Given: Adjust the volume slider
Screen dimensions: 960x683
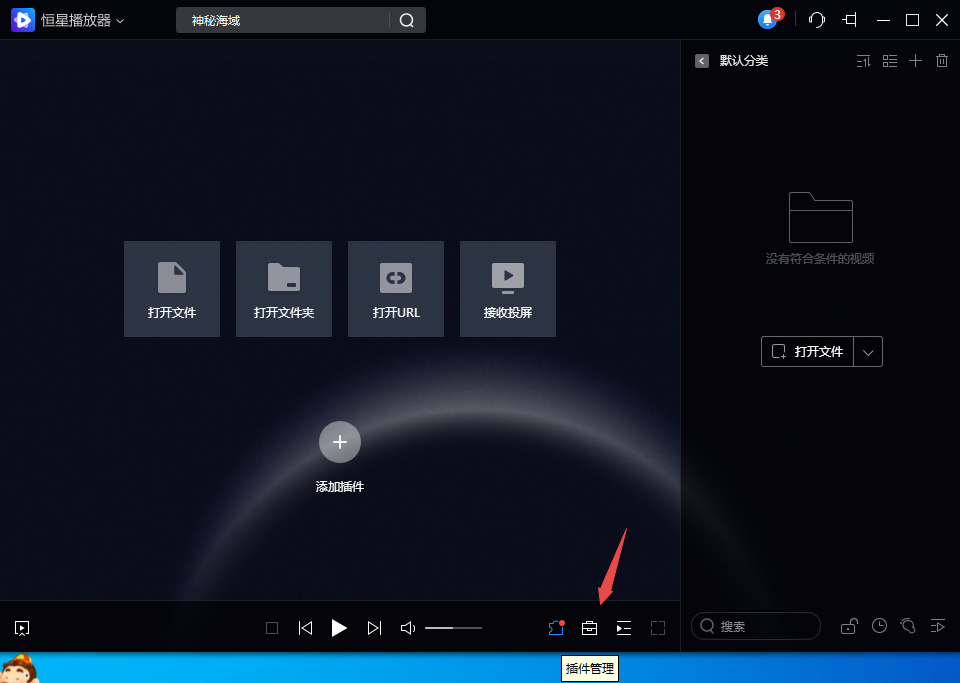Looking at the screenshot, I should pyautogui.click(x=453, y=628).
